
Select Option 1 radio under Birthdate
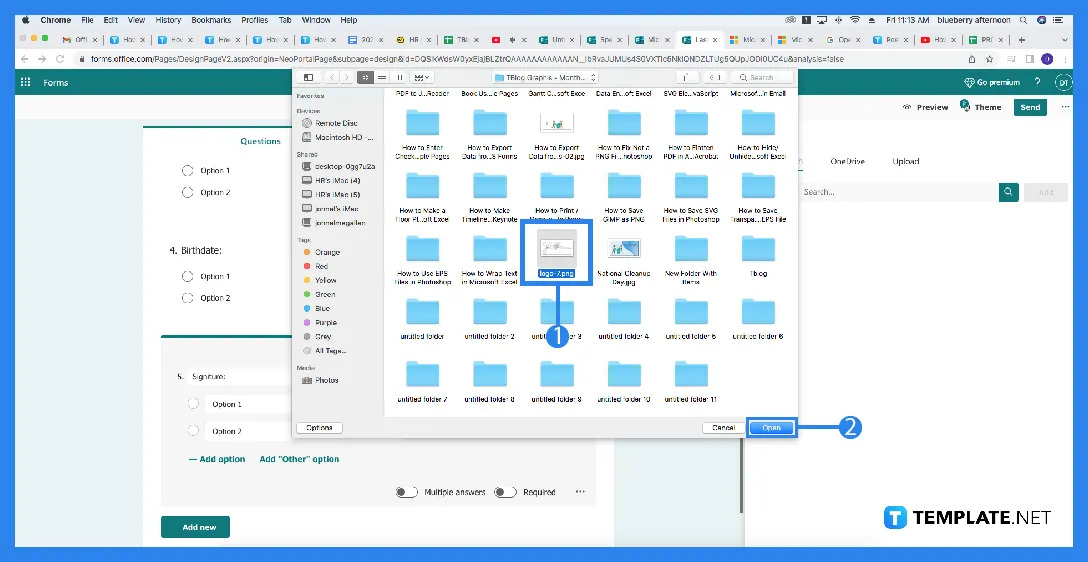coord(187,276)
